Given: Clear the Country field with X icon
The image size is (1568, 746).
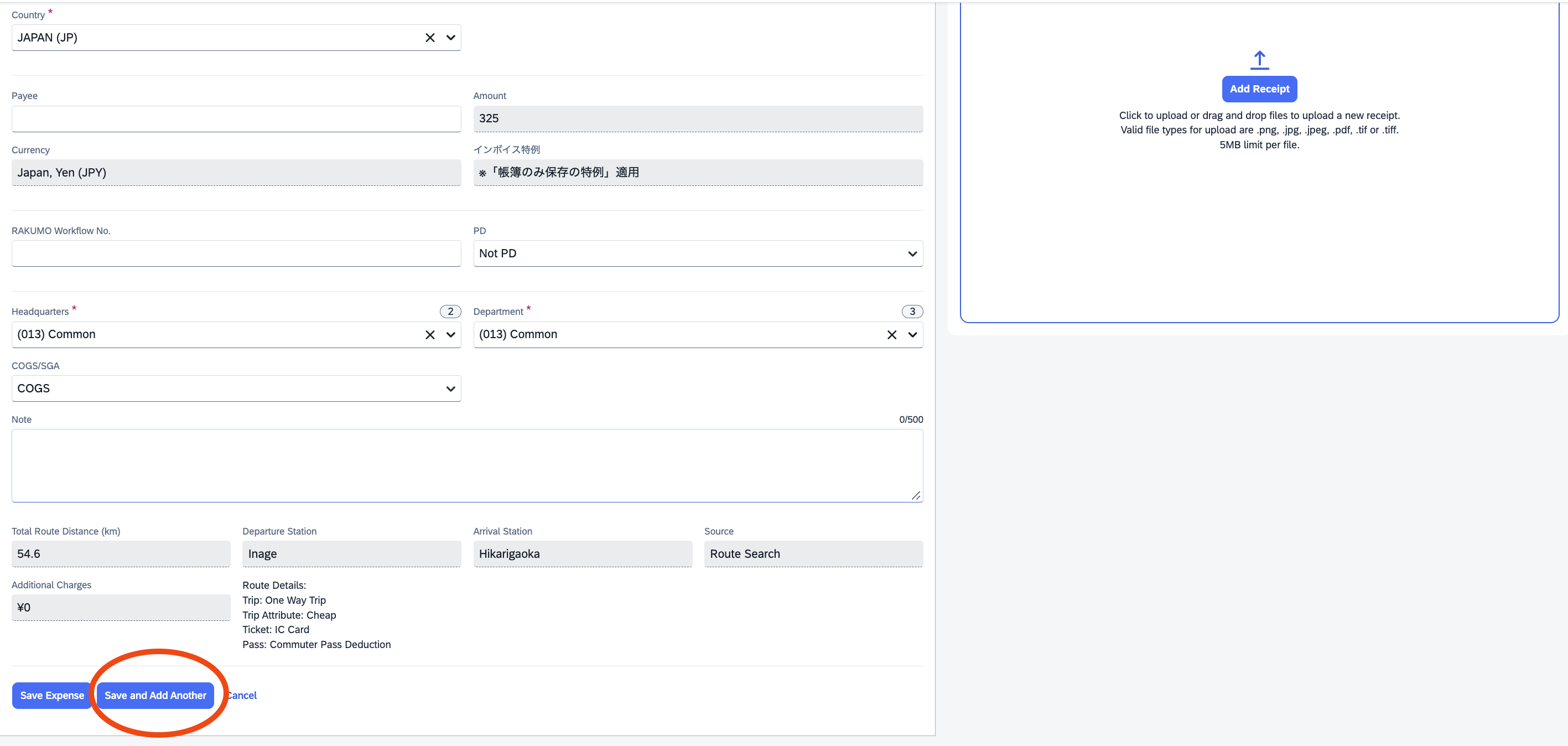Looking at the screenshot, I should [x=430, y=38].
